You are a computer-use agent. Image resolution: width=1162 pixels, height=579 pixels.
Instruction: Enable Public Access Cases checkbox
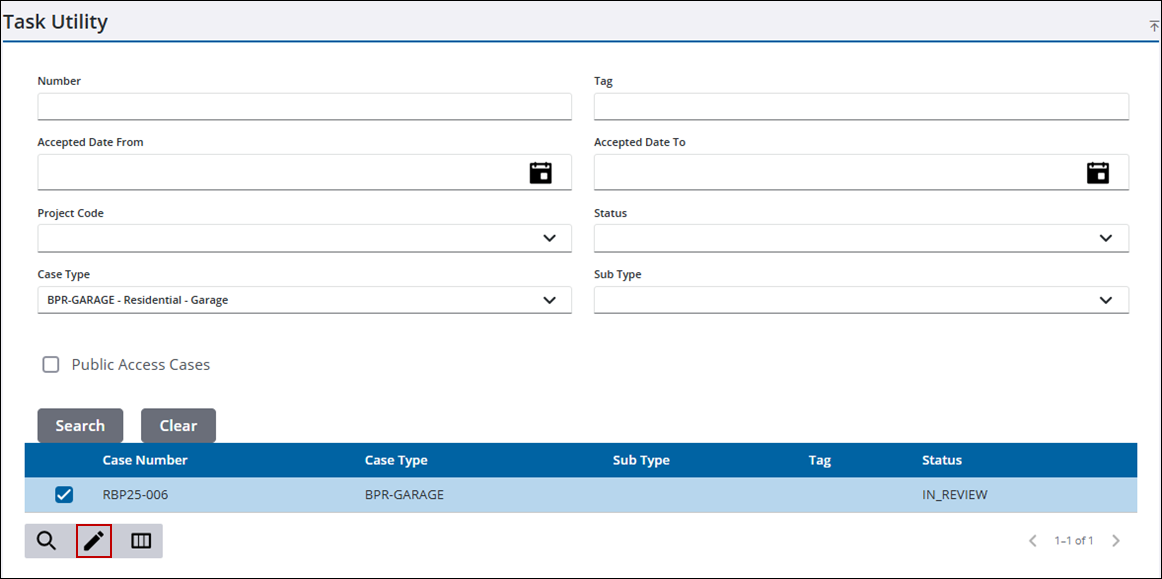pyautogui.click(x=51, y=365)
